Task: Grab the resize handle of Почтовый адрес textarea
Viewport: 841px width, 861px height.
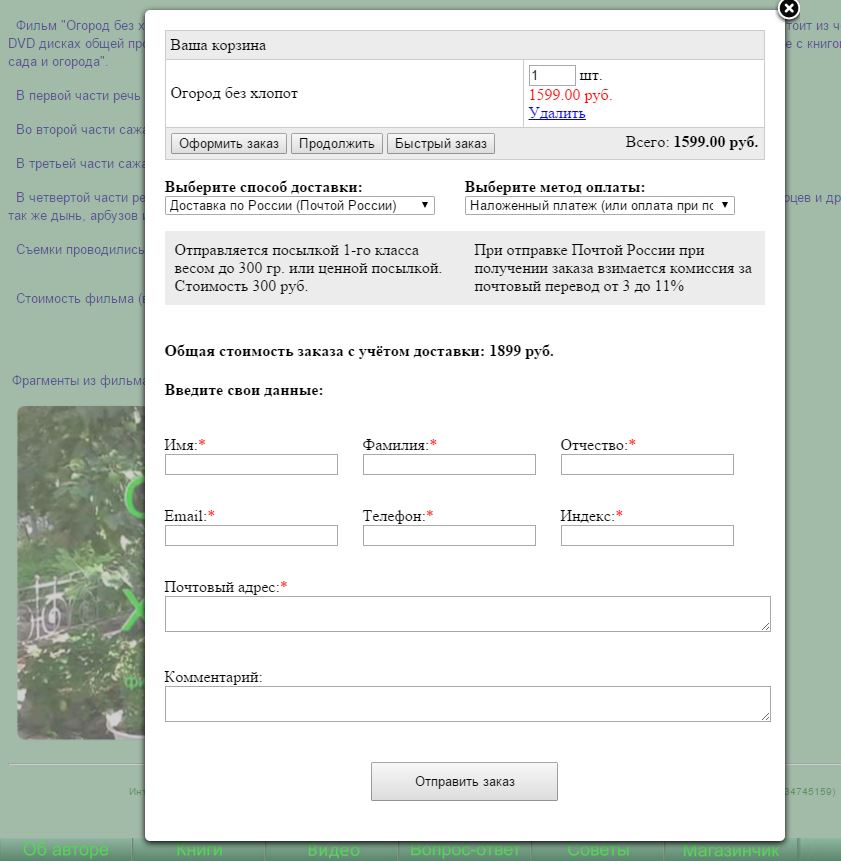Action: coord(766,627)
